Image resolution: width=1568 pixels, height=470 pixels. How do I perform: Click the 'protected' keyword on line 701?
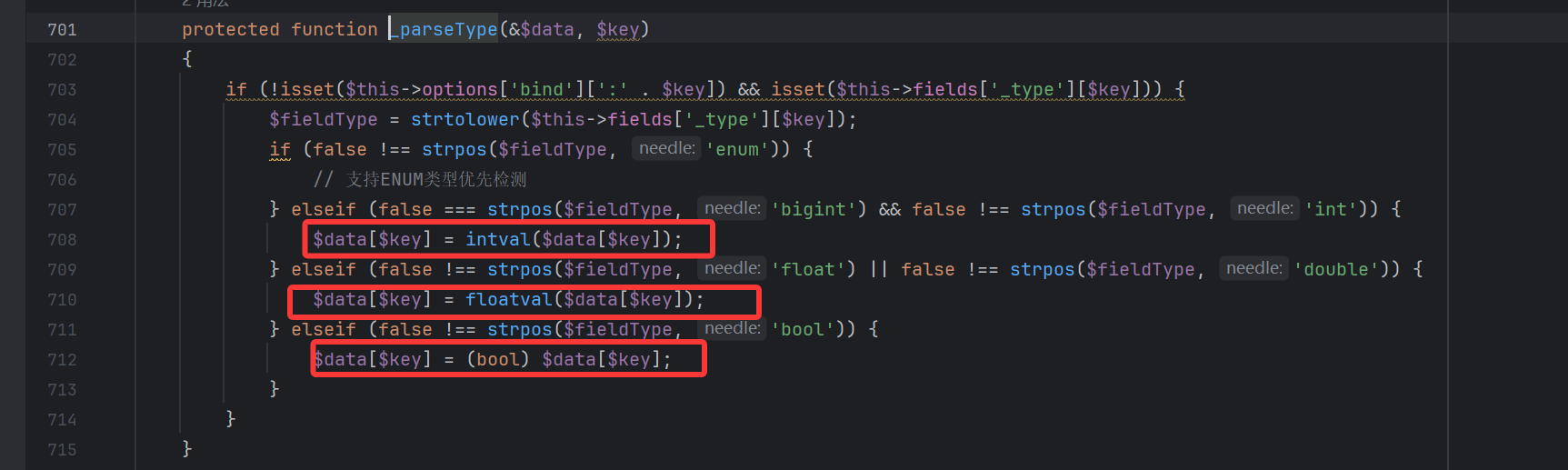coord(231,30)
